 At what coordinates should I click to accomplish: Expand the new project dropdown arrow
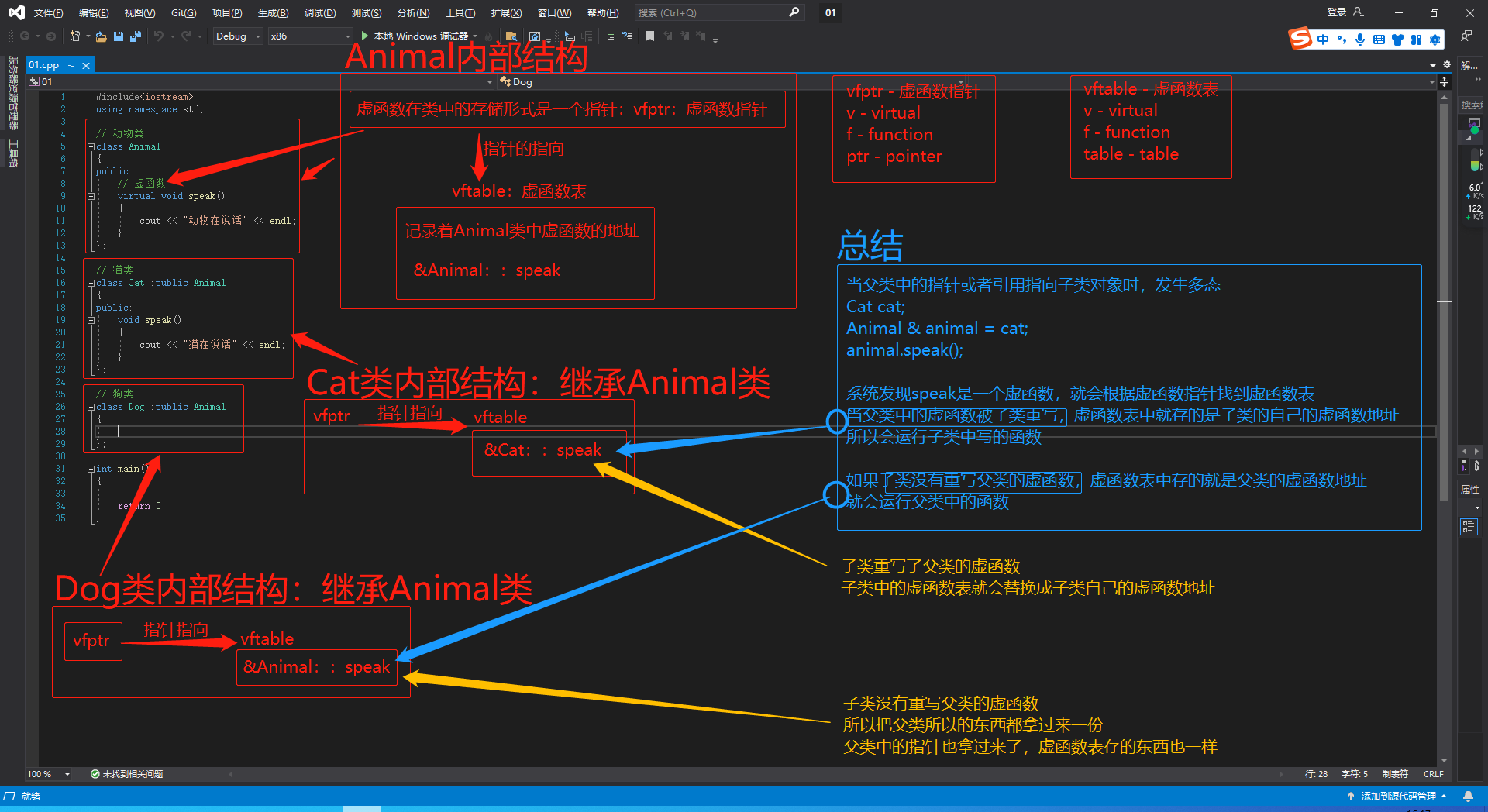[88, 36]
